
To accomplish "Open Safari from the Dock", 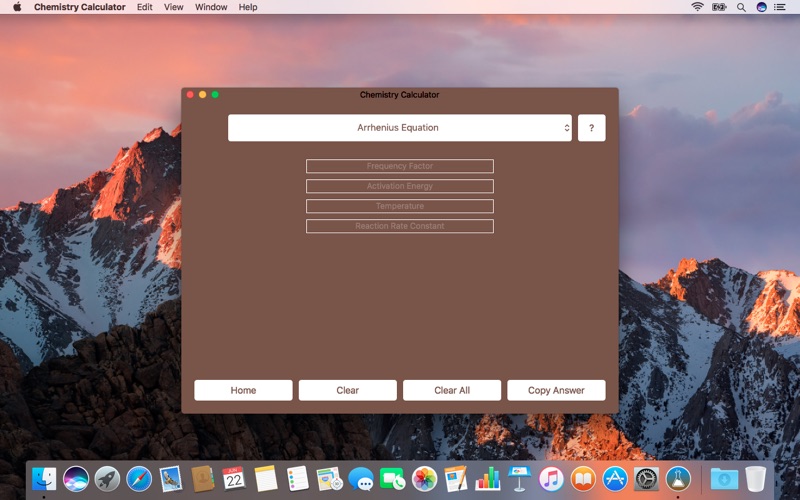I will pos(139,479).
